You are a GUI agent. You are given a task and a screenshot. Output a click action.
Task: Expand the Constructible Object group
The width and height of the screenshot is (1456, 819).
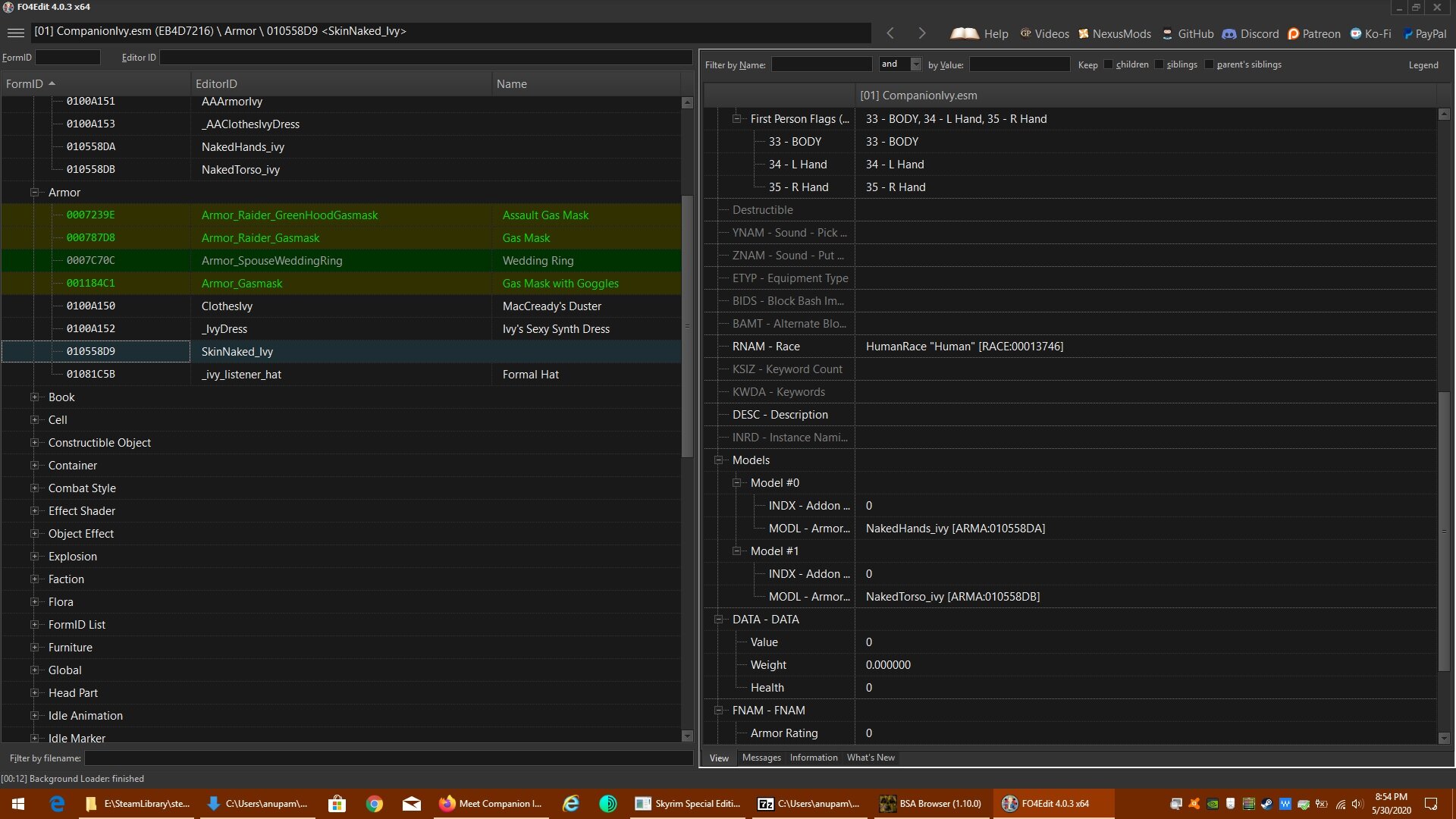pyautogui.click(x=34, y=443)
